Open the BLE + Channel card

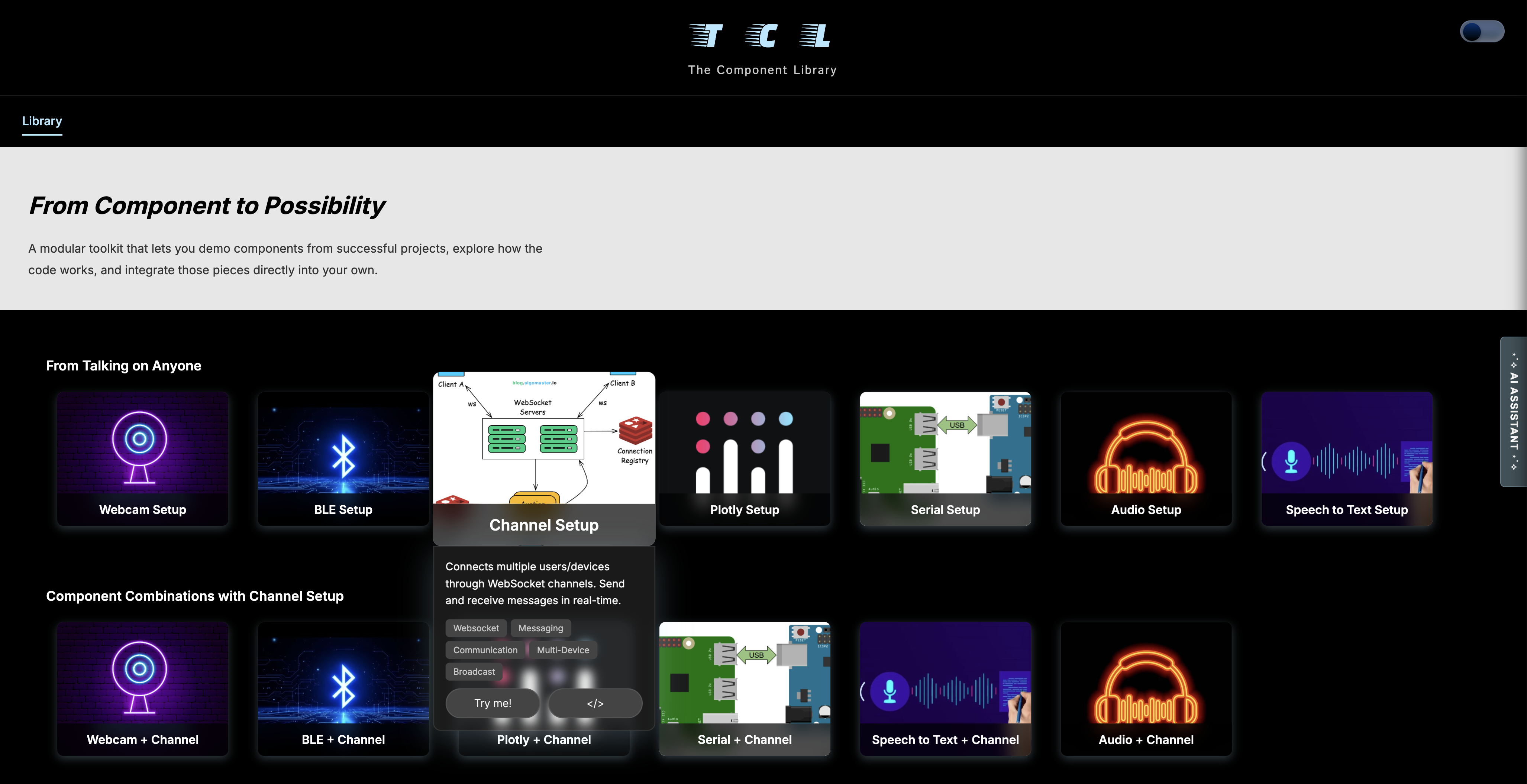point(343,689)
